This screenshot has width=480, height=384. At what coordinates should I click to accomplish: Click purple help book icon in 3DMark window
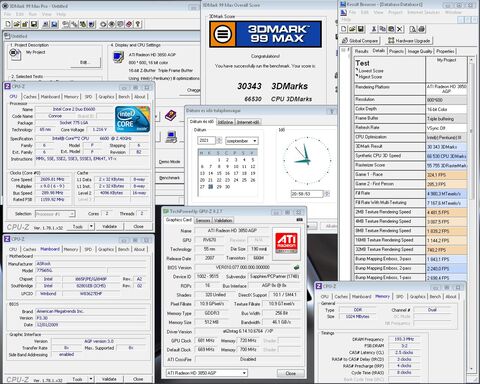pos(171,116)
